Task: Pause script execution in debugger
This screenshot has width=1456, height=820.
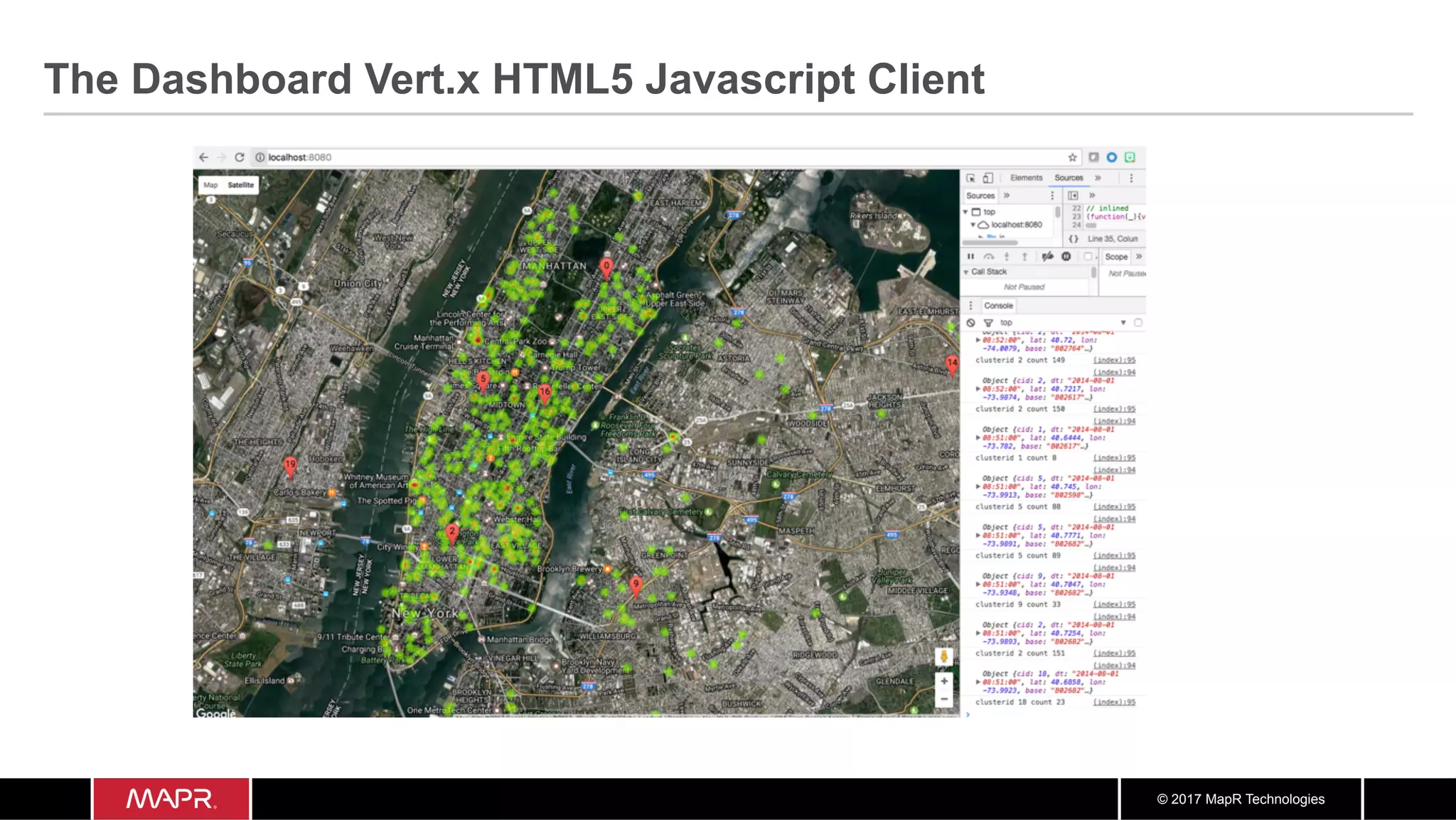Action: pos(970,257)
